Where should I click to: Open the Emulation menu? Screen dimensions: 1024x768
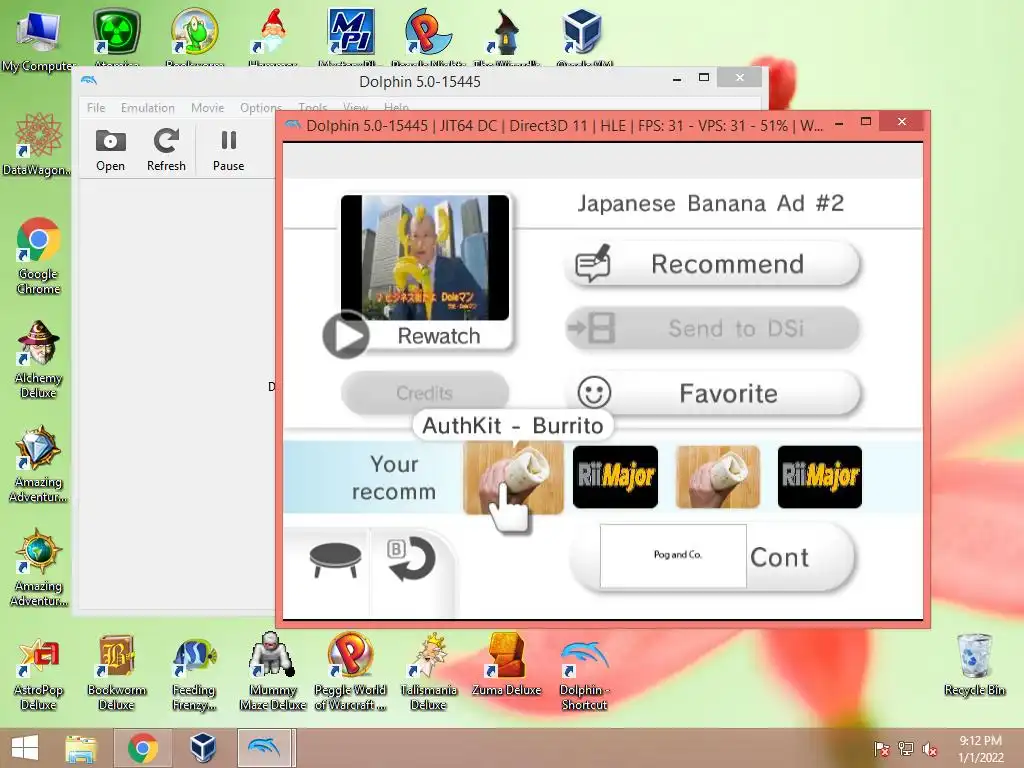148,108
